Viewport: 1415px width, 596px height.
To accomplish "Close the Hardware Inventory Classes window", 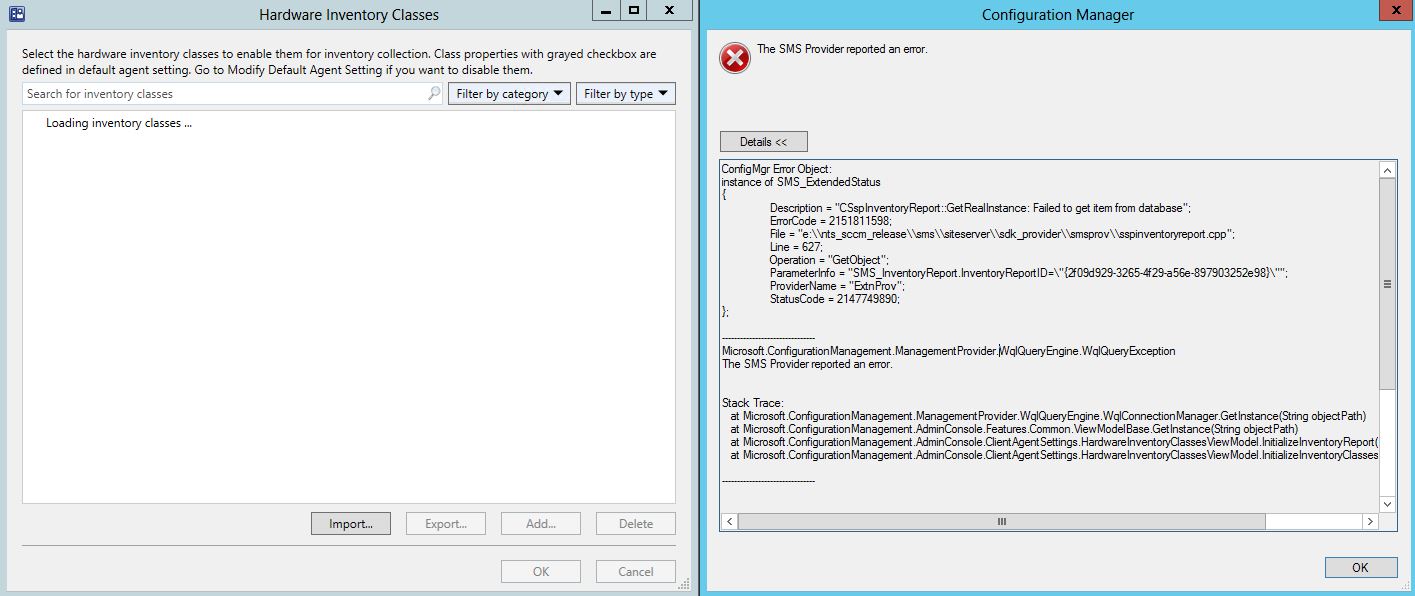I will [670, 10].
